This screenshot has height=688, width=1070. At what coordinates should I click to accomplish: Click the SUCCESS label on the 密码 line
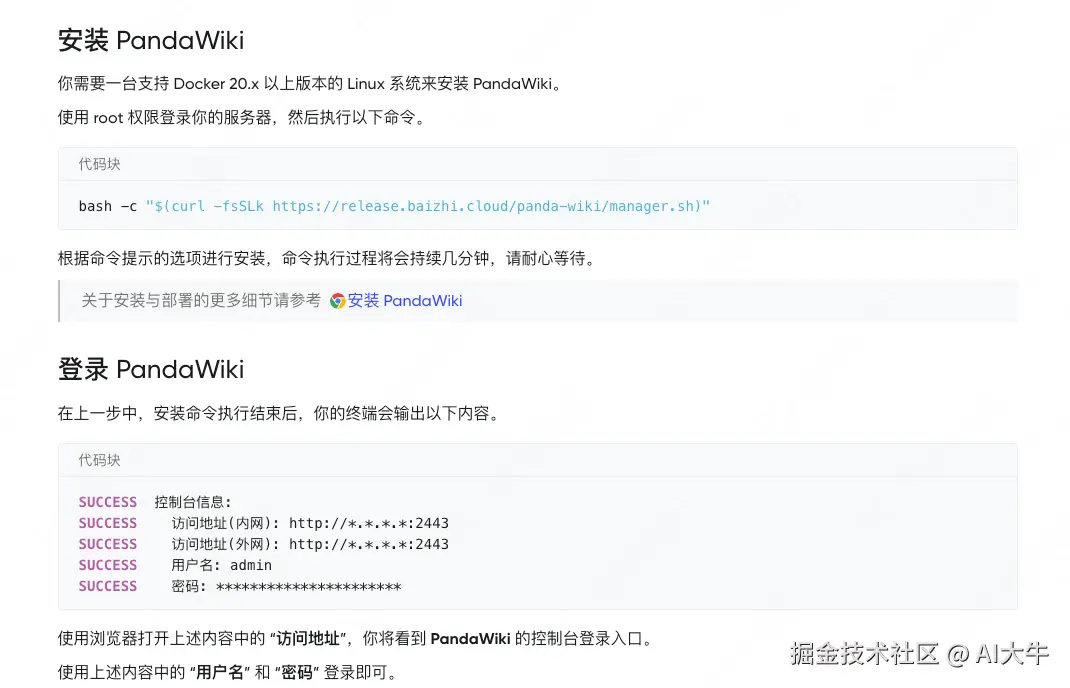[x=108, y=587]
